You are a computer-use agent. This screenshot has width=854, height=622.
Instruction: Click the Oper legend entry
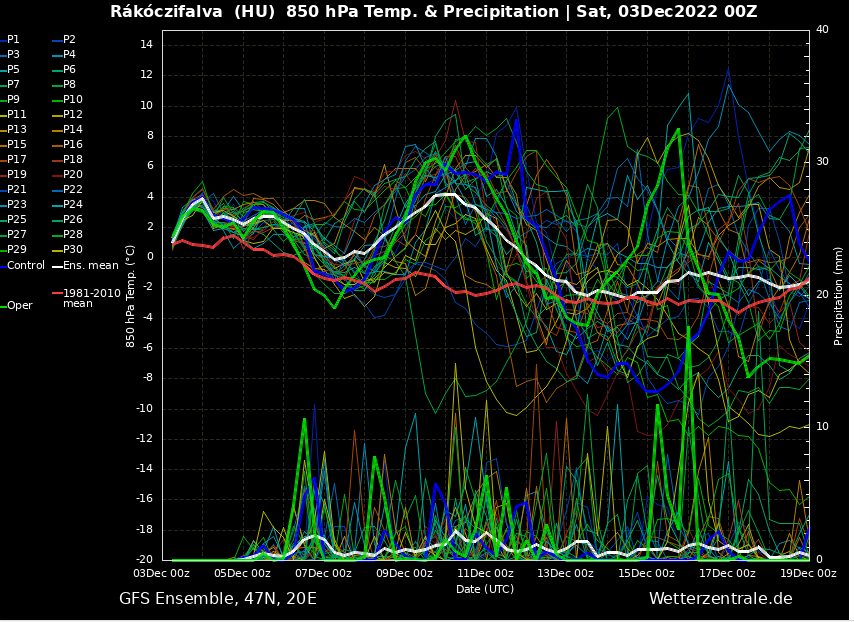20,306
